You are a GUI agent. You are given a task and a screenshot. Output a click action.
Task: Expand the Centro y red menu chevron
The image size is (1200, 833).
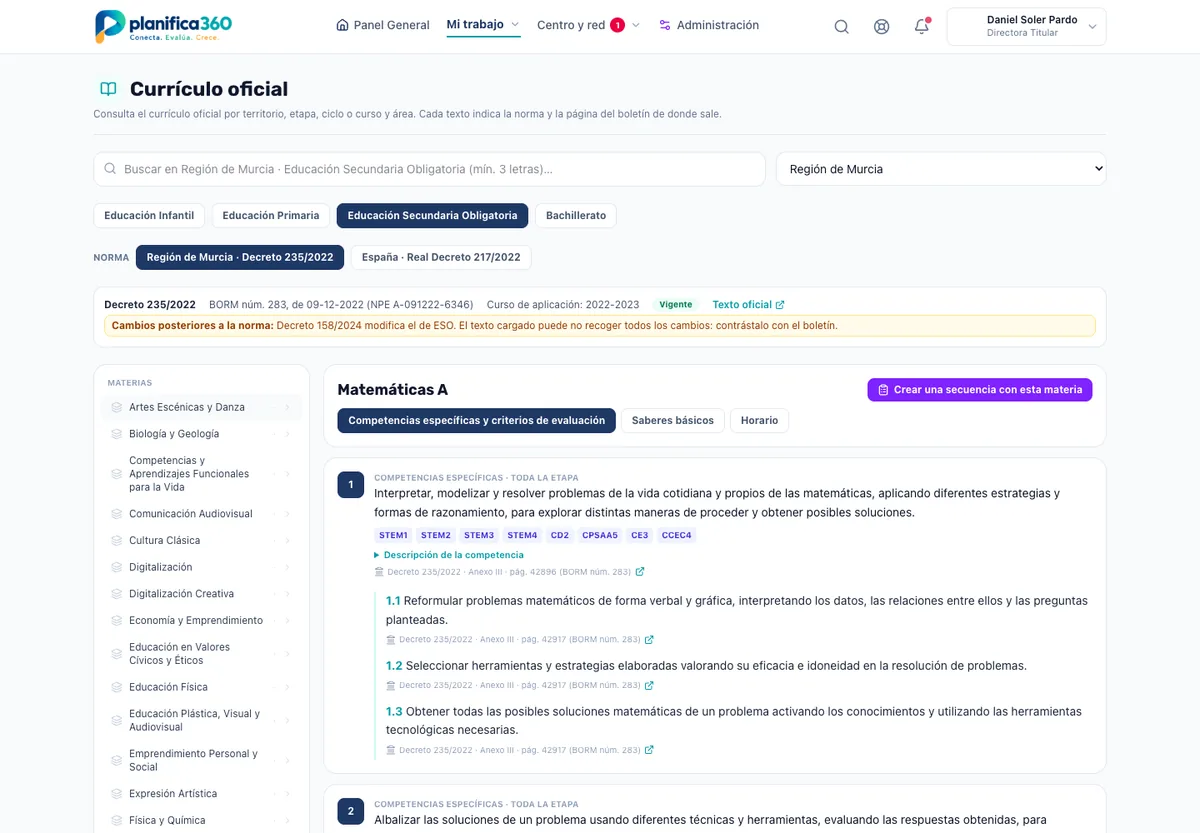pyautogui.click(x=636, y=25)
